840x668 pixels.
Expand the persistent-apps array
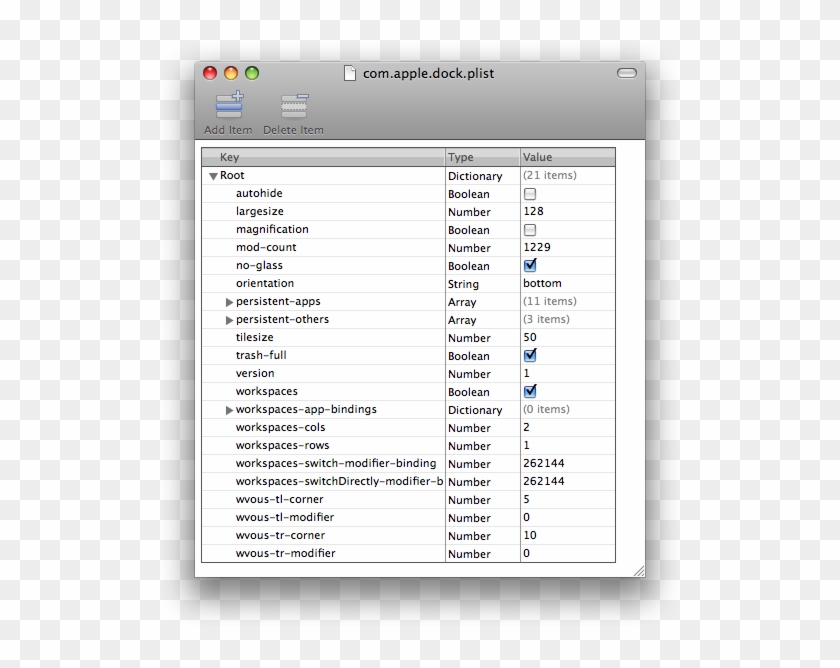pos(228,301)
